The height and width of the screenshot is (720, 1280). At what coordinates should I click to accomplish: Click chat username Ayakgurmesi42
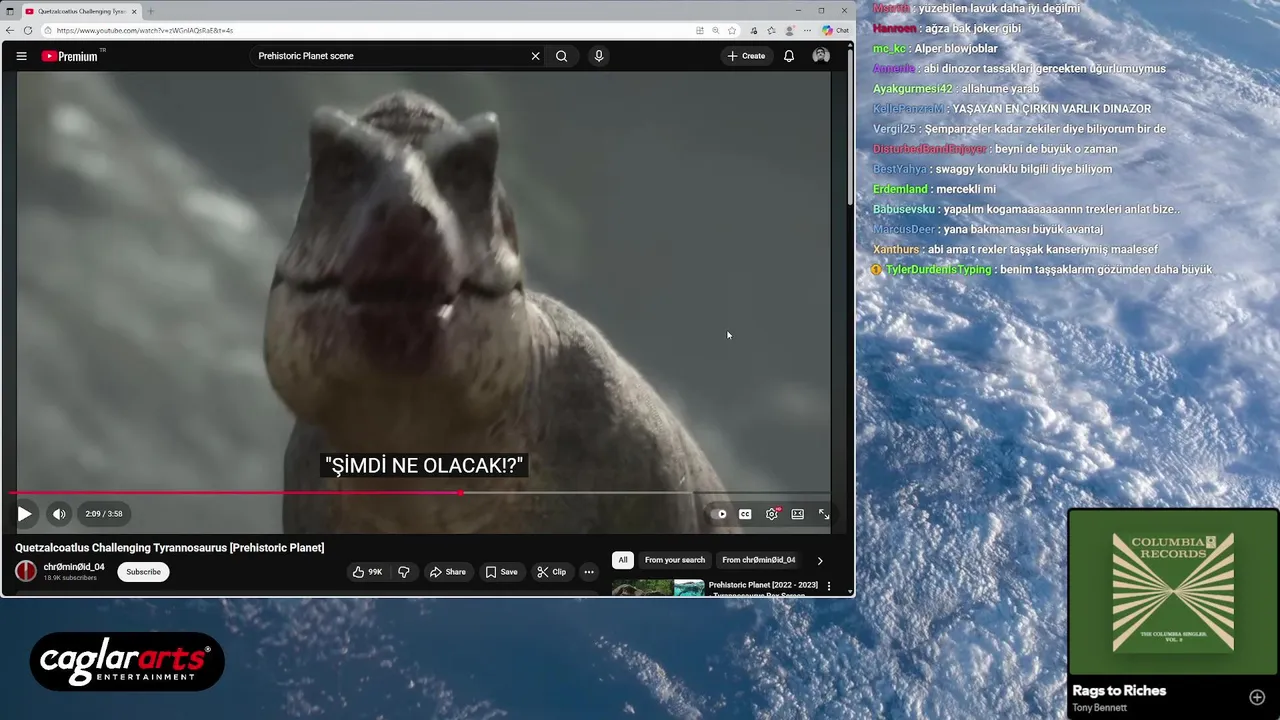[x=913, y=89]
